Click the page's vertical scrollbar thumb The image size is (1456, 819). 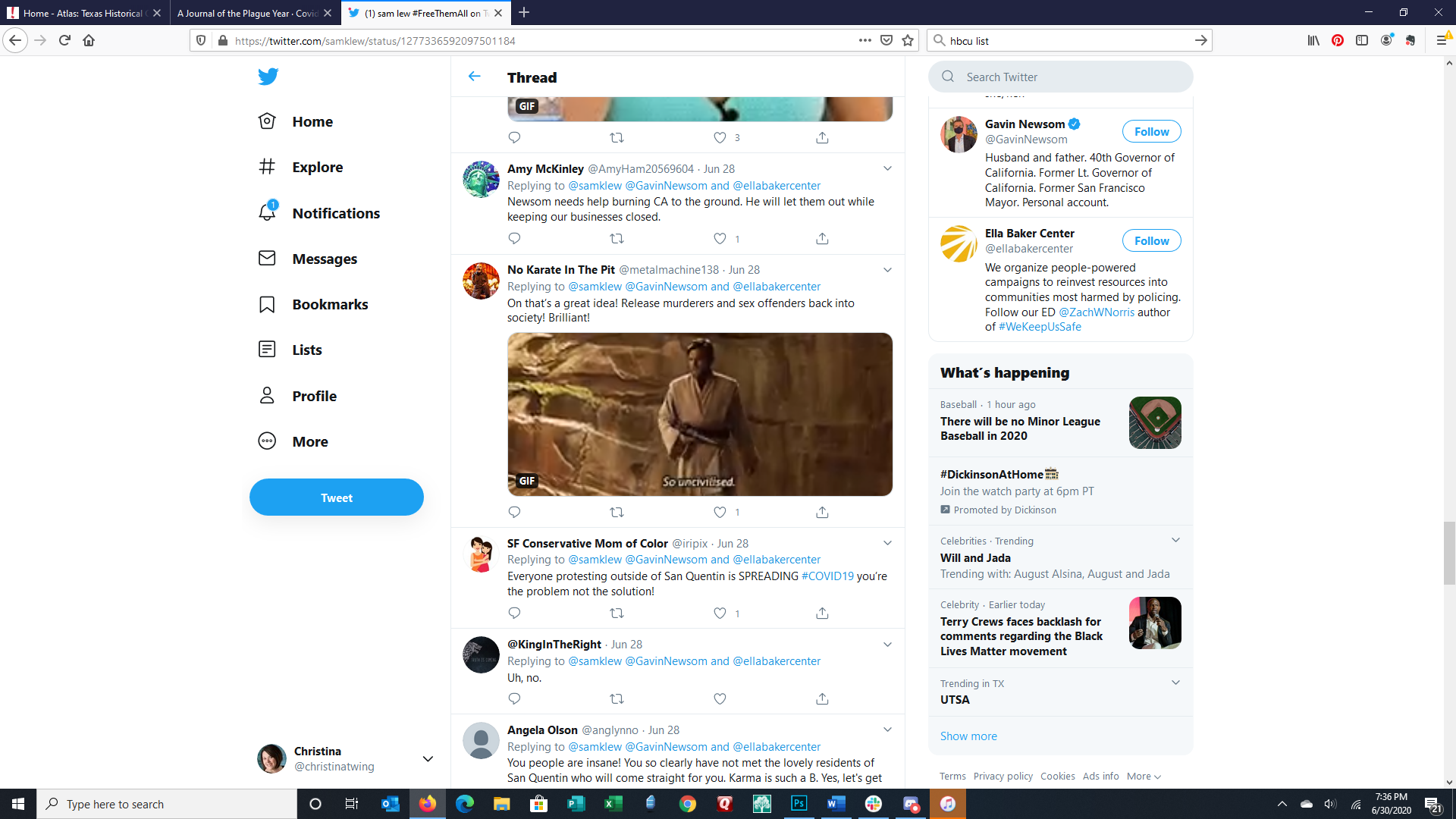(x=1449, y=554)
